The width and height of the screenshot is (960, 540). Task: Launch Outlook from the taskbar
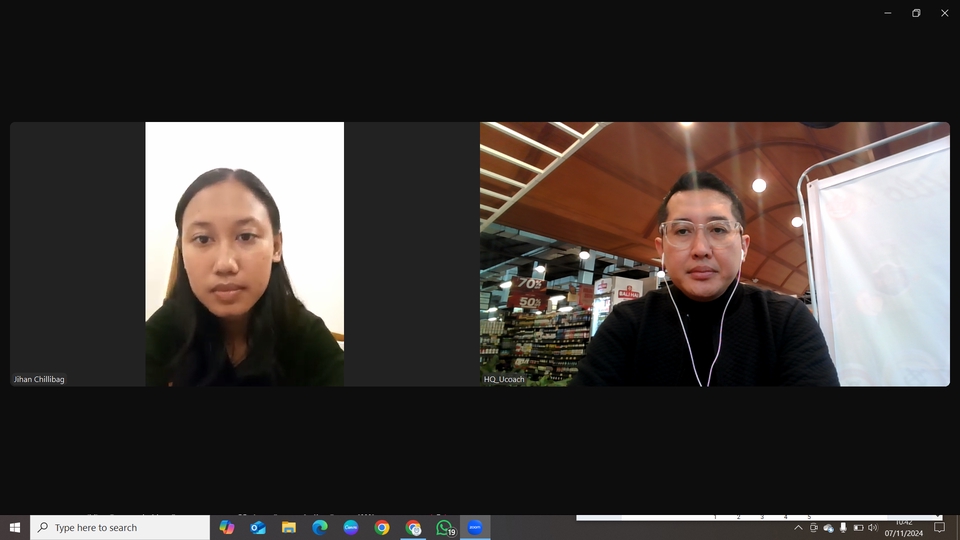pos(258,527)
